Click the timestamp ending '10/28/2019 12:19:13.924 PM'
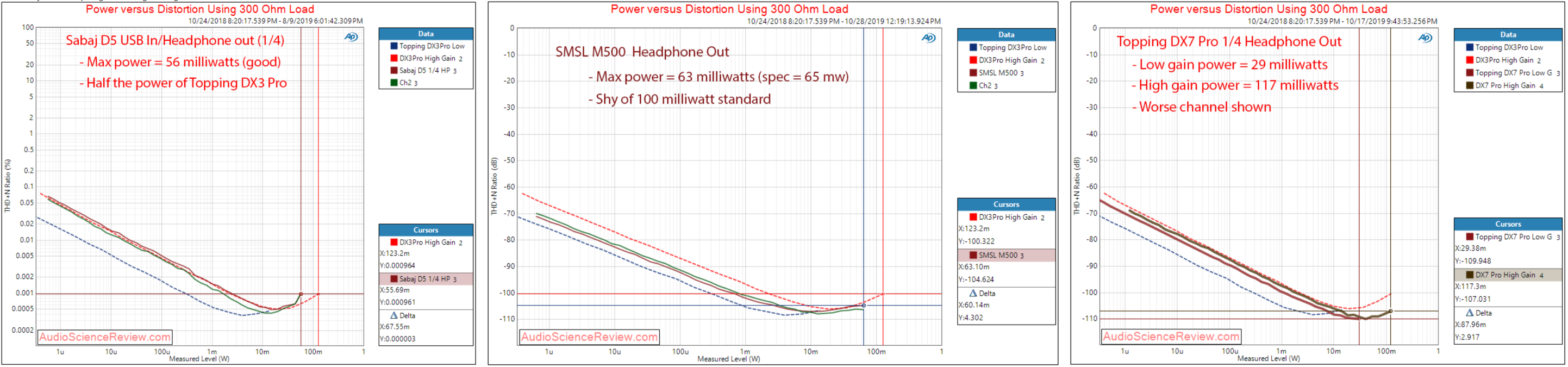The image size is (1568, 367). [844, 21]
